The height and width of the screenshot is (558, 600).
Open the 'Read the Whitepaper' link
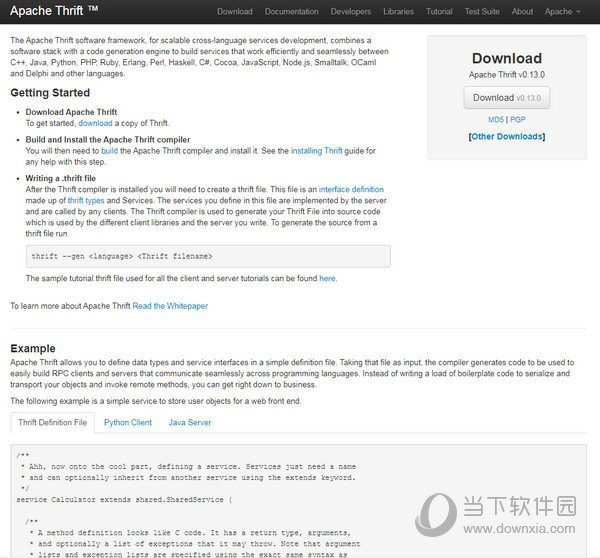coord(170,305)
